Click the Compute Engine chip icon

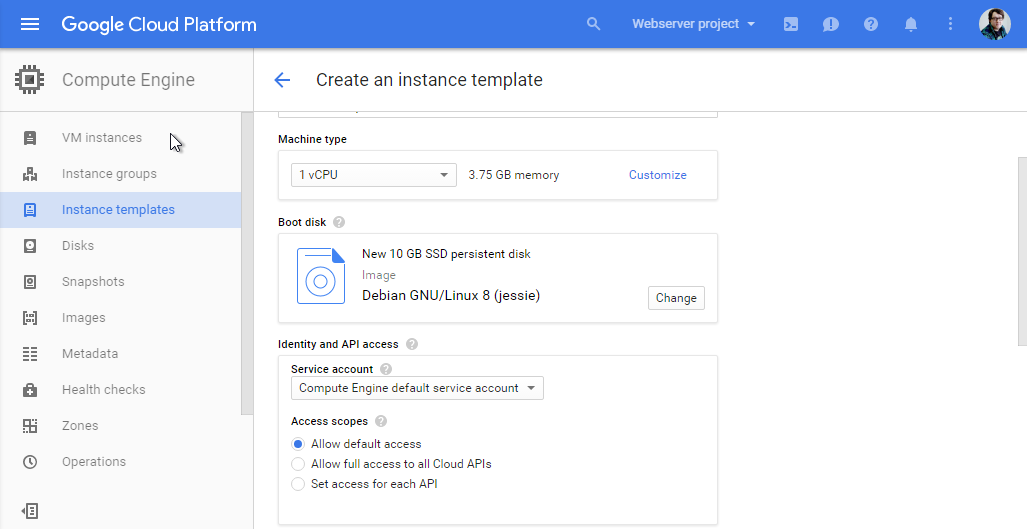coord(29,80)
